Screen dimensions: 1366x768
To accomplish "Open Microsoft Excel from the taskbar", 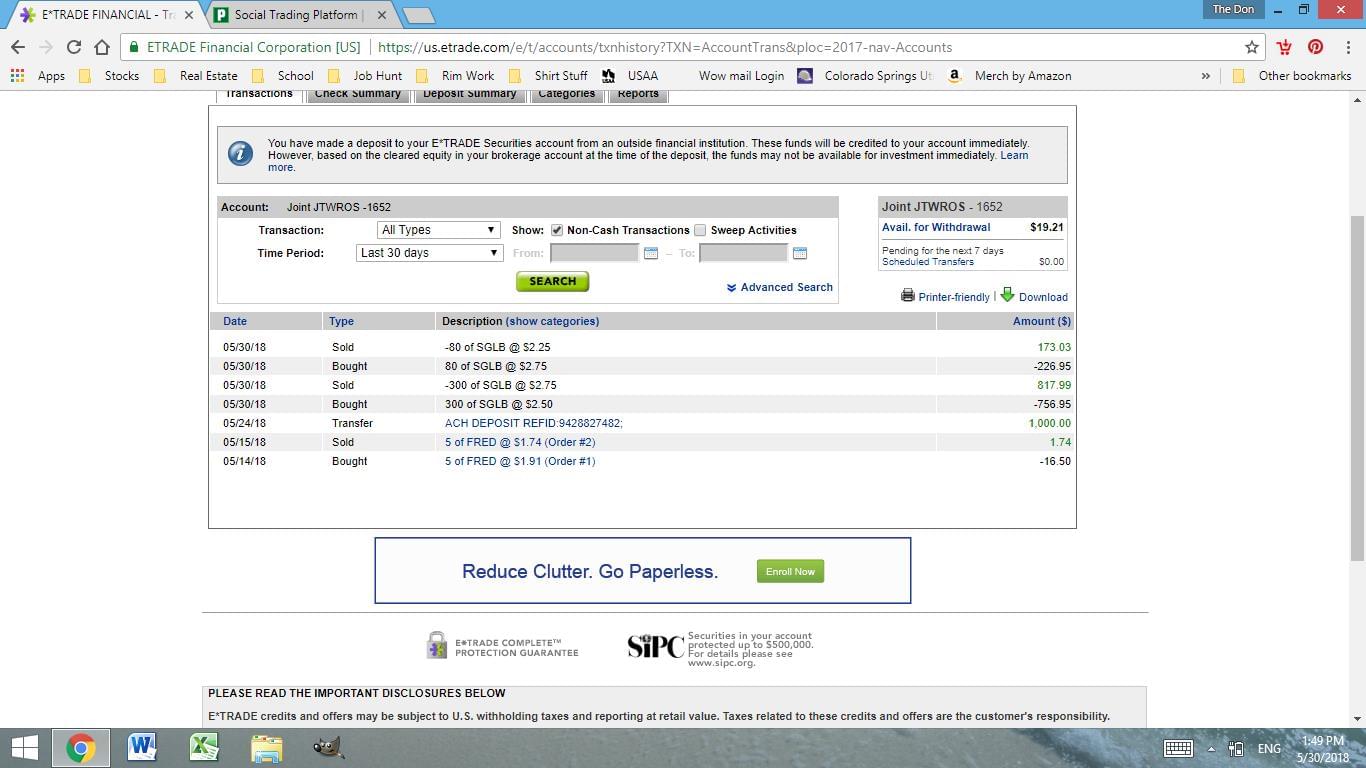I will 204,748.
